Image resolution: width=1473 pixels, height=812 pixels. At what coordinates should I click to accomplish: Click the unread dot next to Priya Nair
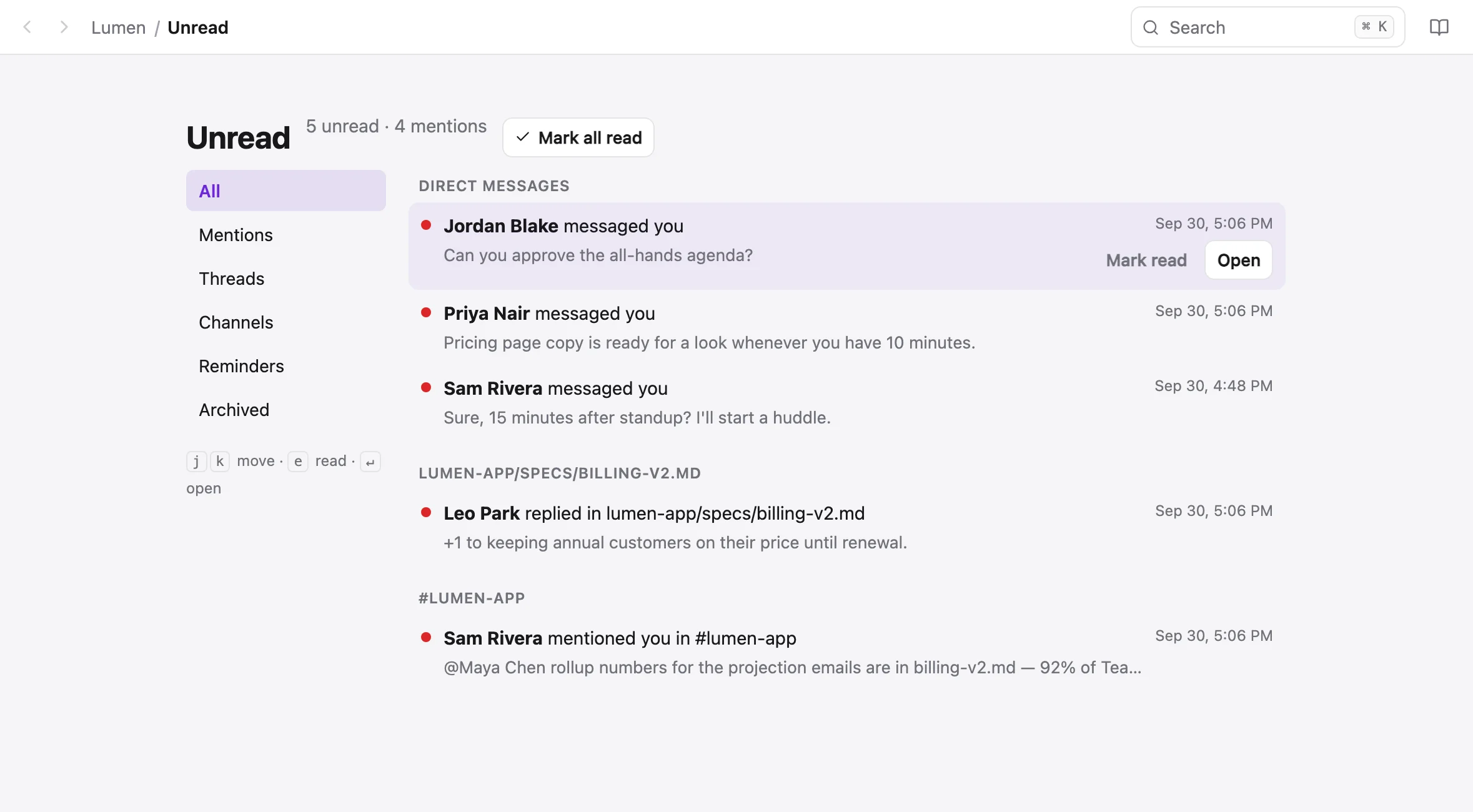coord(426,312)
